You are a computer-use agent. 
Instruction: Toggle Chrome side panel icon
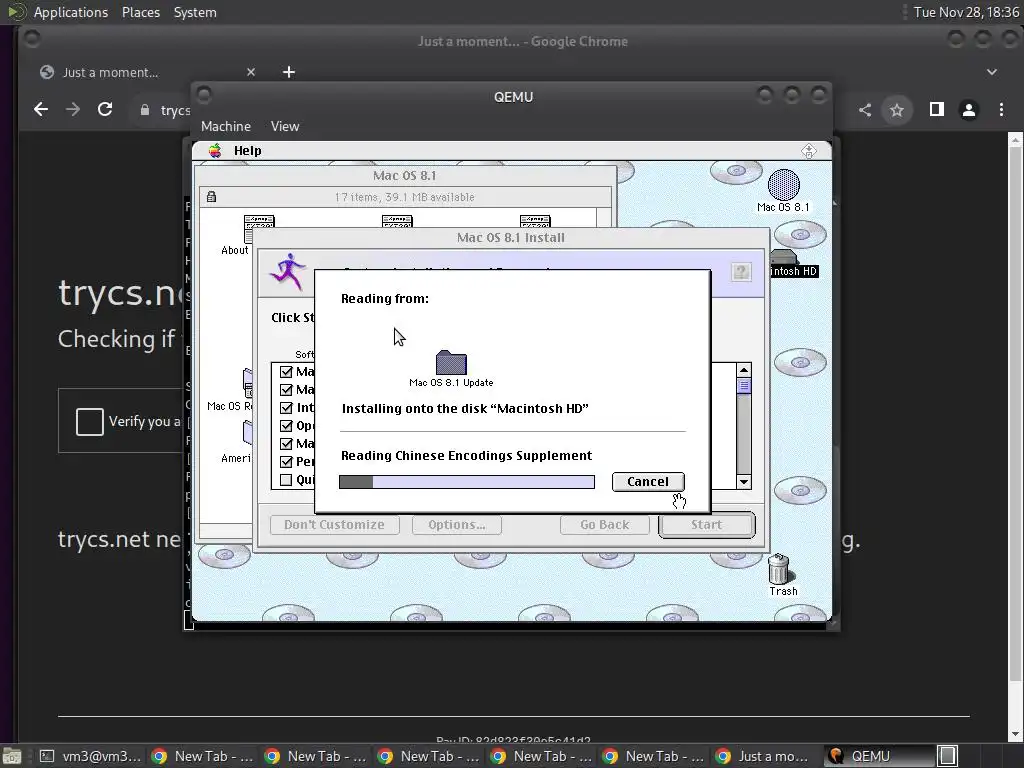coord(936,109)
